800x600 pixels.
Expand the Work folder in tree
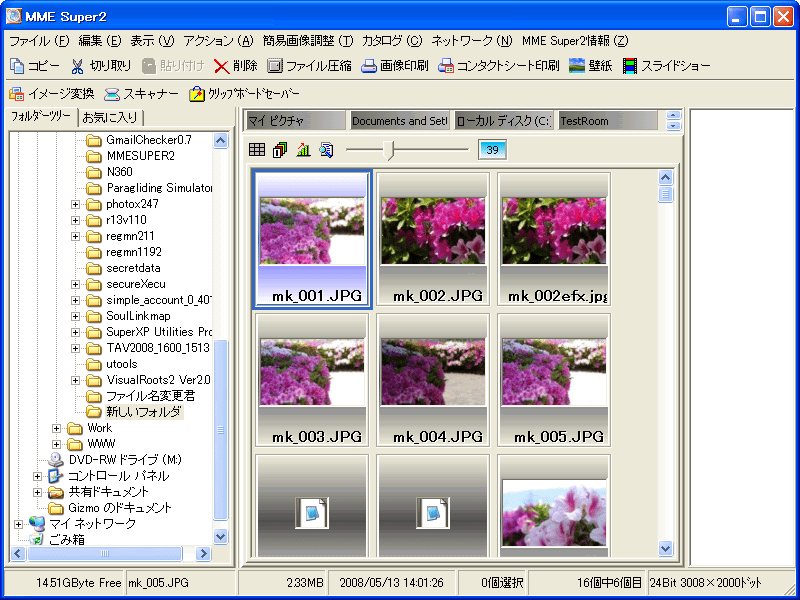[57, 428]
